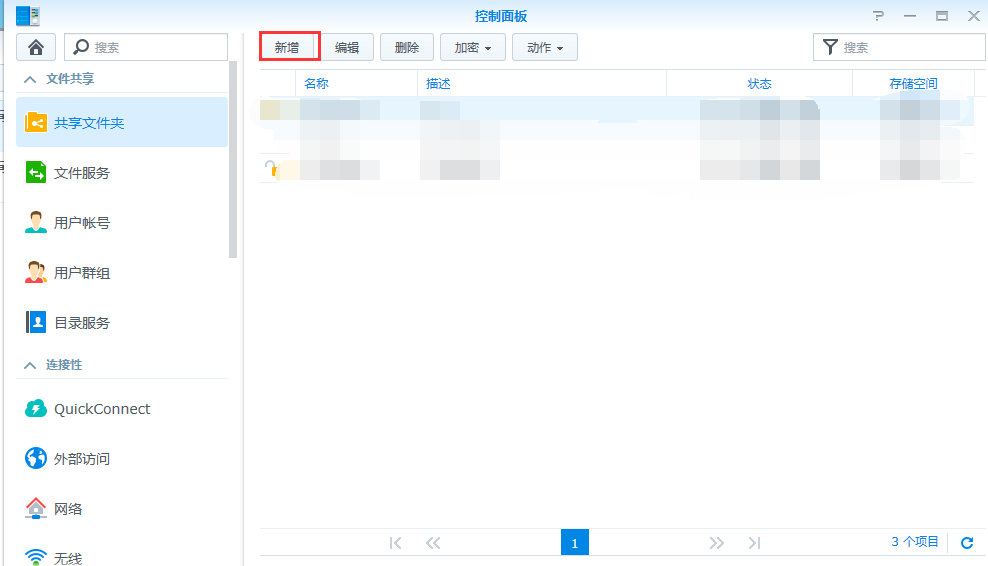Sort by 状态 column header
Viewport: 988px width, 566px height.
(759, 84)
